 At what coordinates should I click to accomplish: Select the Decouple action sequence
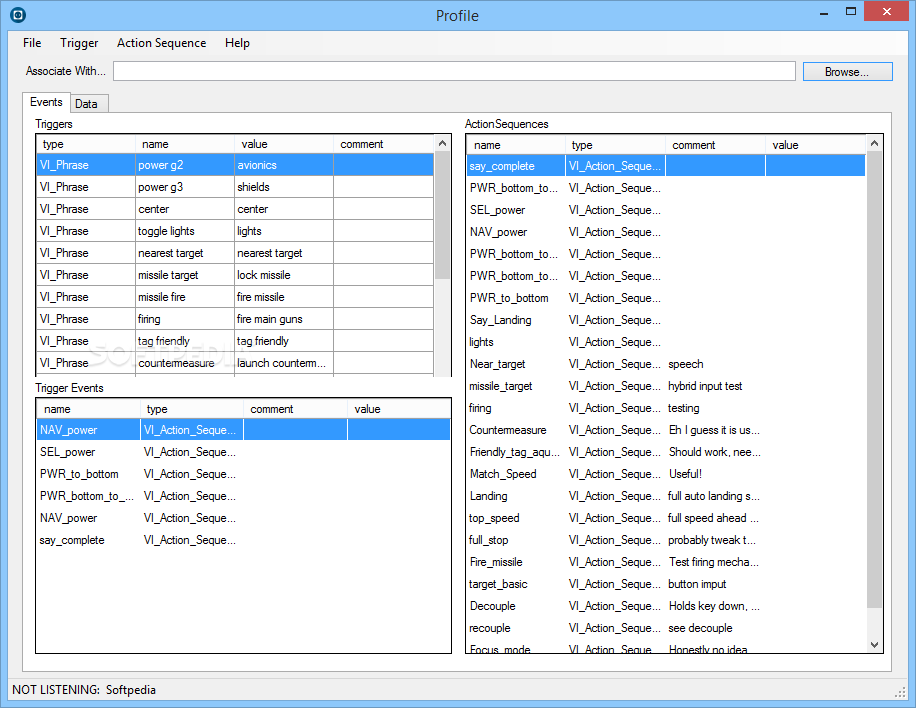tap(666, 606)
